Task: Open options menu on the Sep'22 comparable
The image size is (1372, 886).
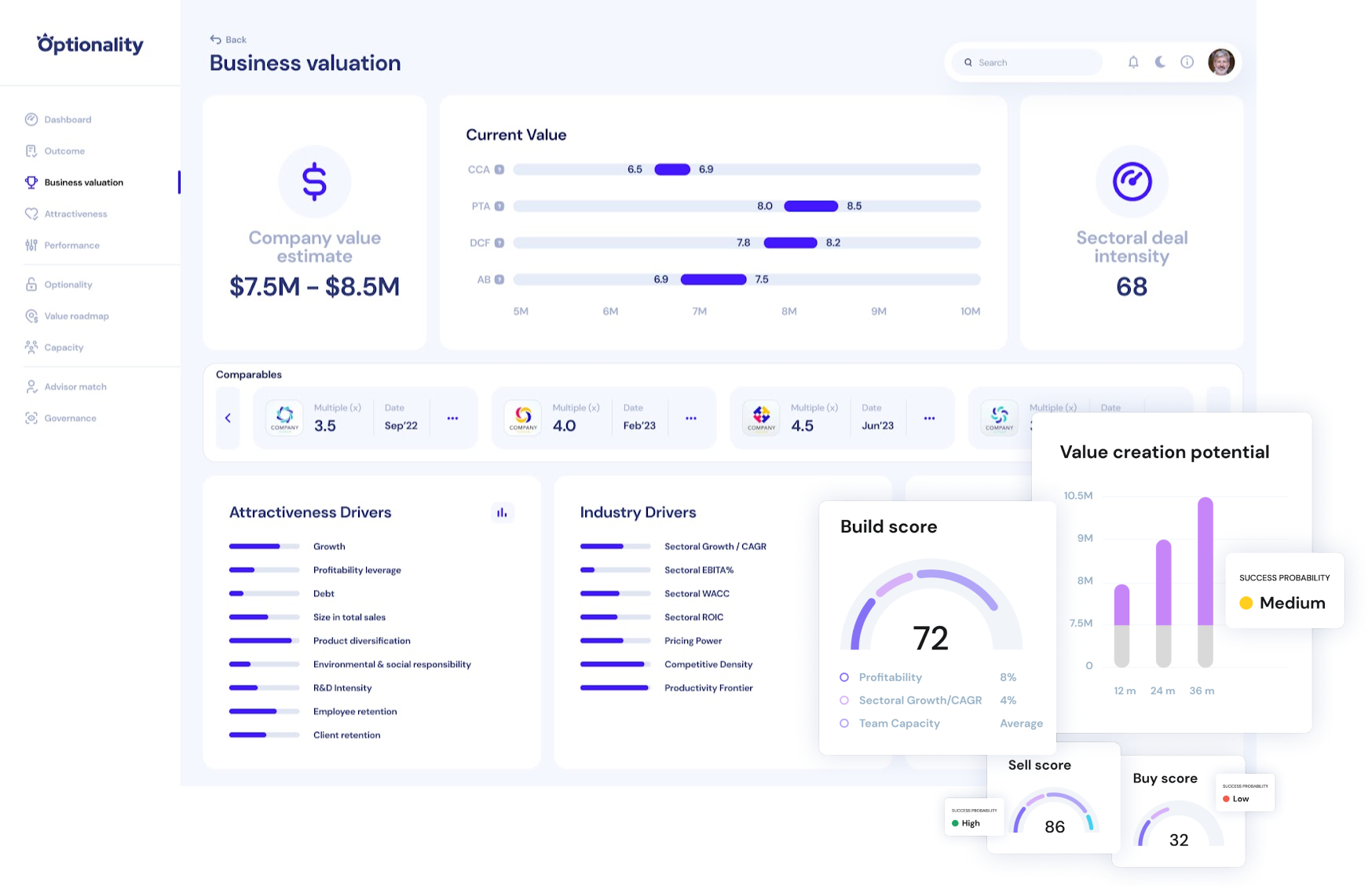Action: [452, 418]
